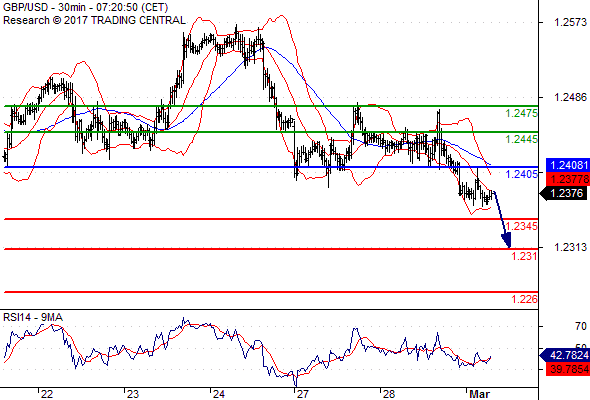Viewport: 590px width, 400px height.
Task: Select the 1.2475 green resistance label
Action: pyautogui.click(x=522, y=113)
